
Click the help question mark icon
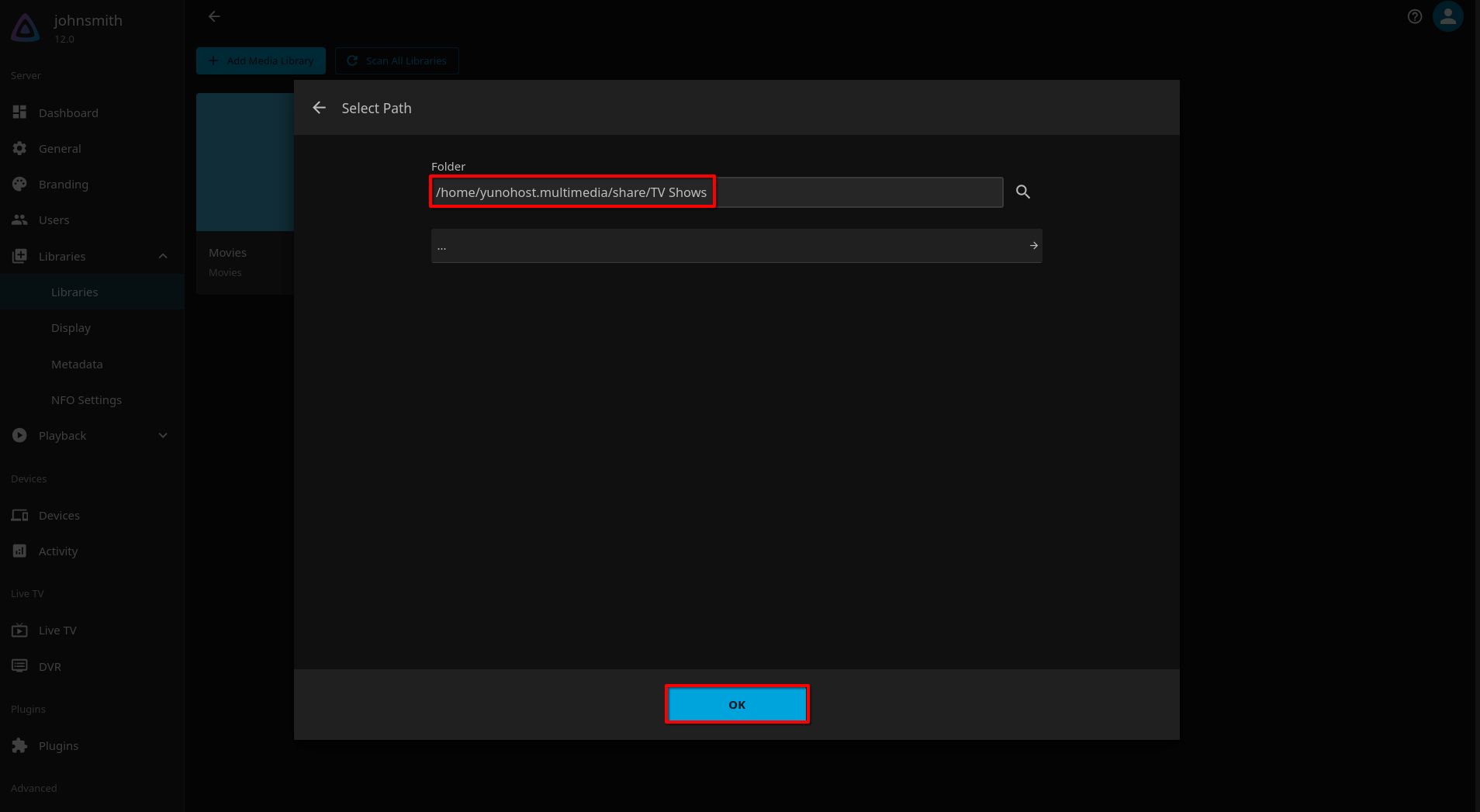click(x=1415, y=16)
